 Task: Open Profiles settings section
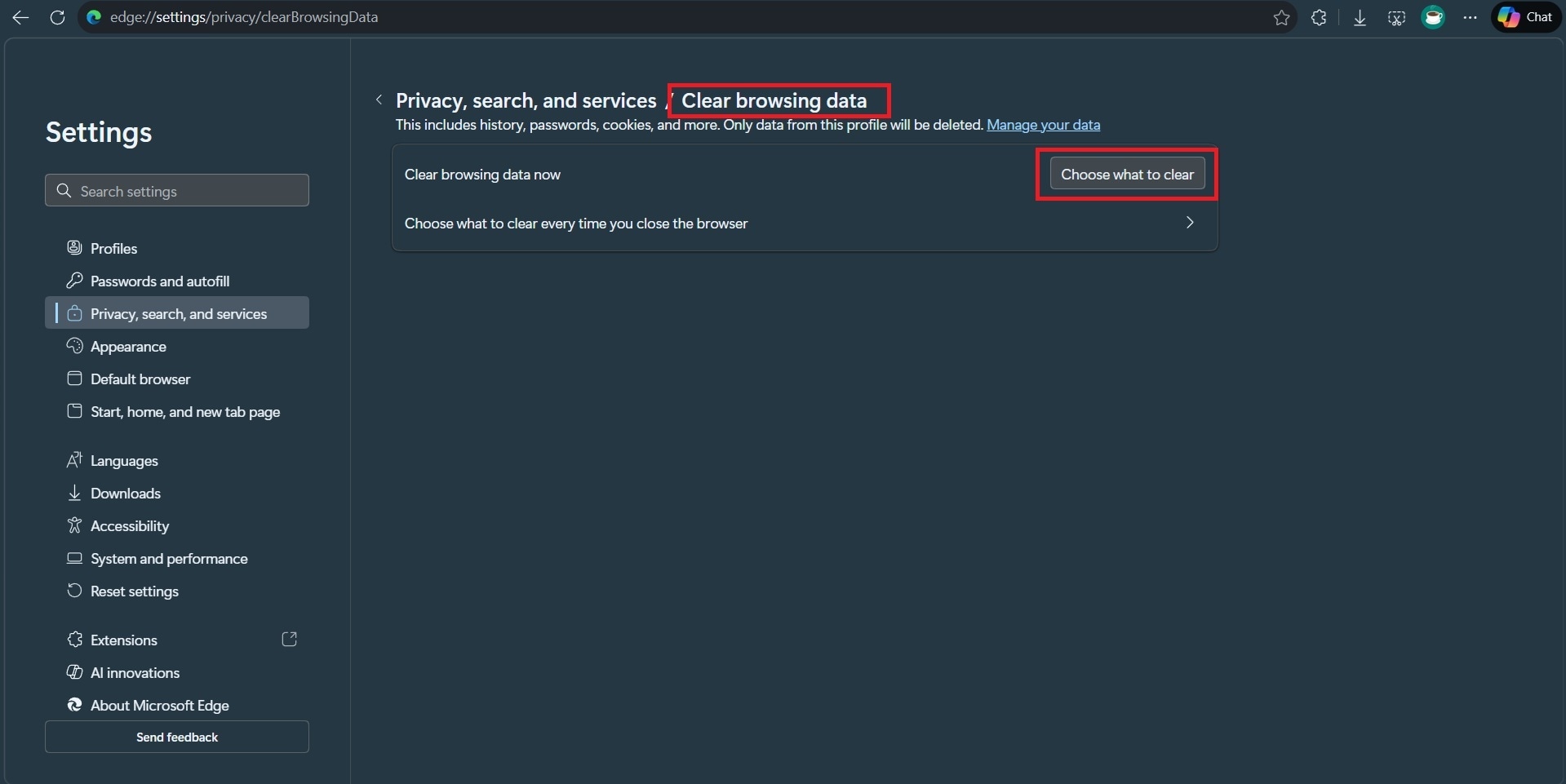(113, 248)
